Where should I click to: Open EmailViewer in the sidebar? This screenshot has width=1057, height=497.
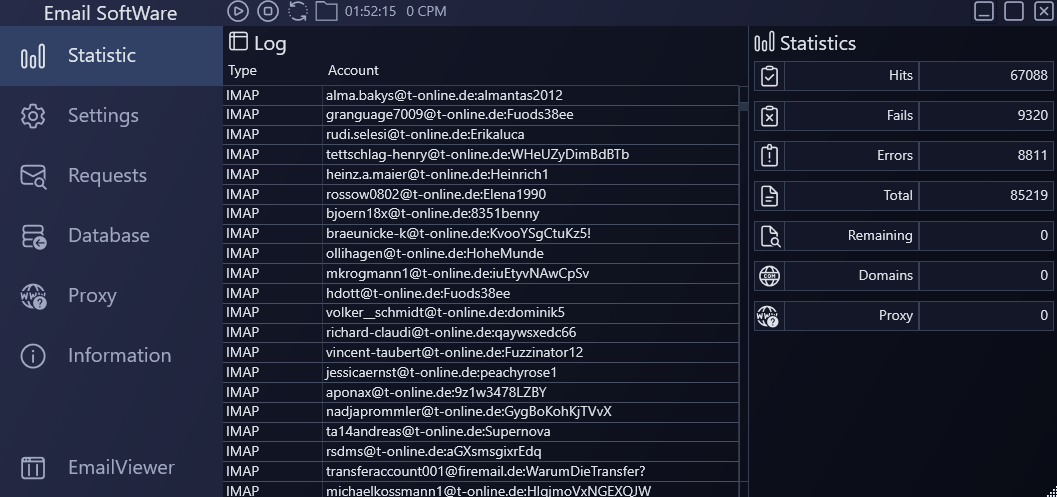click(x=121, y=467)
